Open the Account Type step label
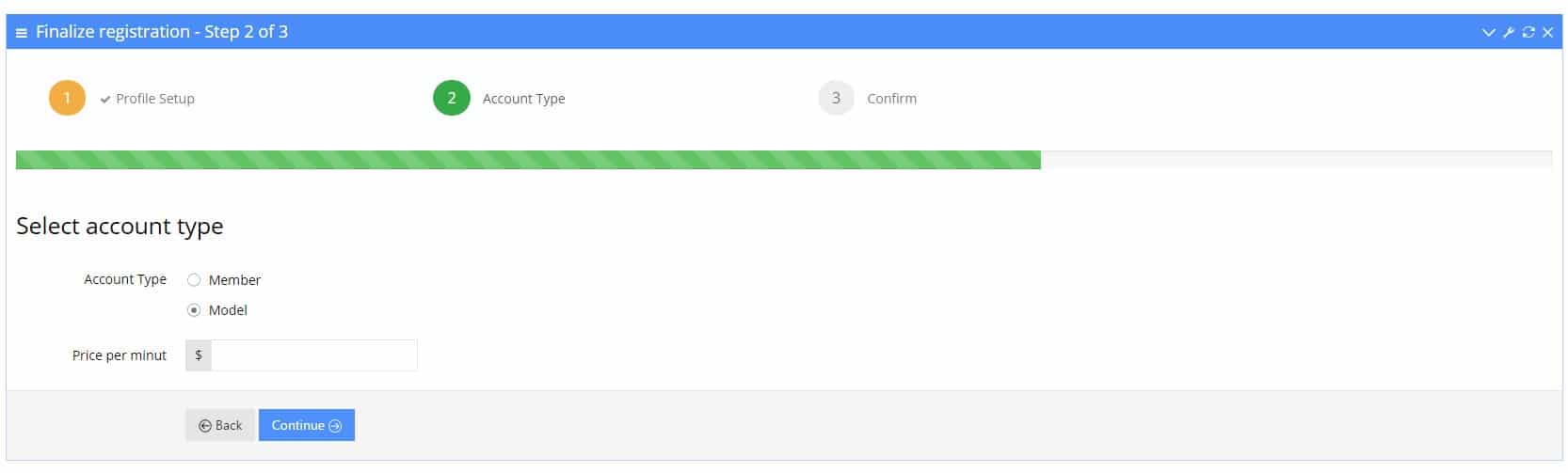This screenshot has height=473, width=1568. pyautogui.click(x=524, y=99)
